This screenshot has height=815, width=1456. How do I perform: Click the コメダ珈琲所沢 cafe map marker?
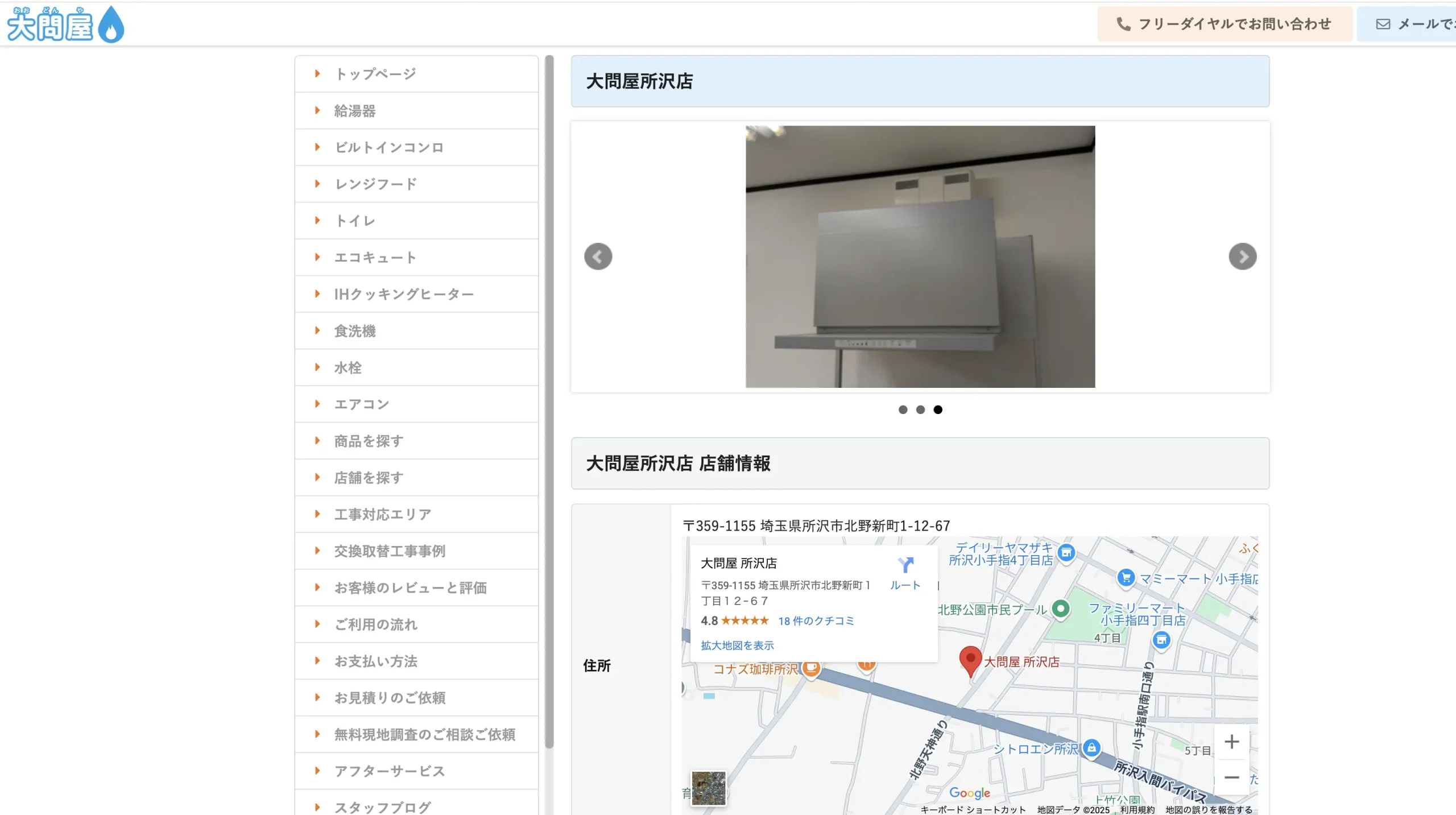point(811,668)
